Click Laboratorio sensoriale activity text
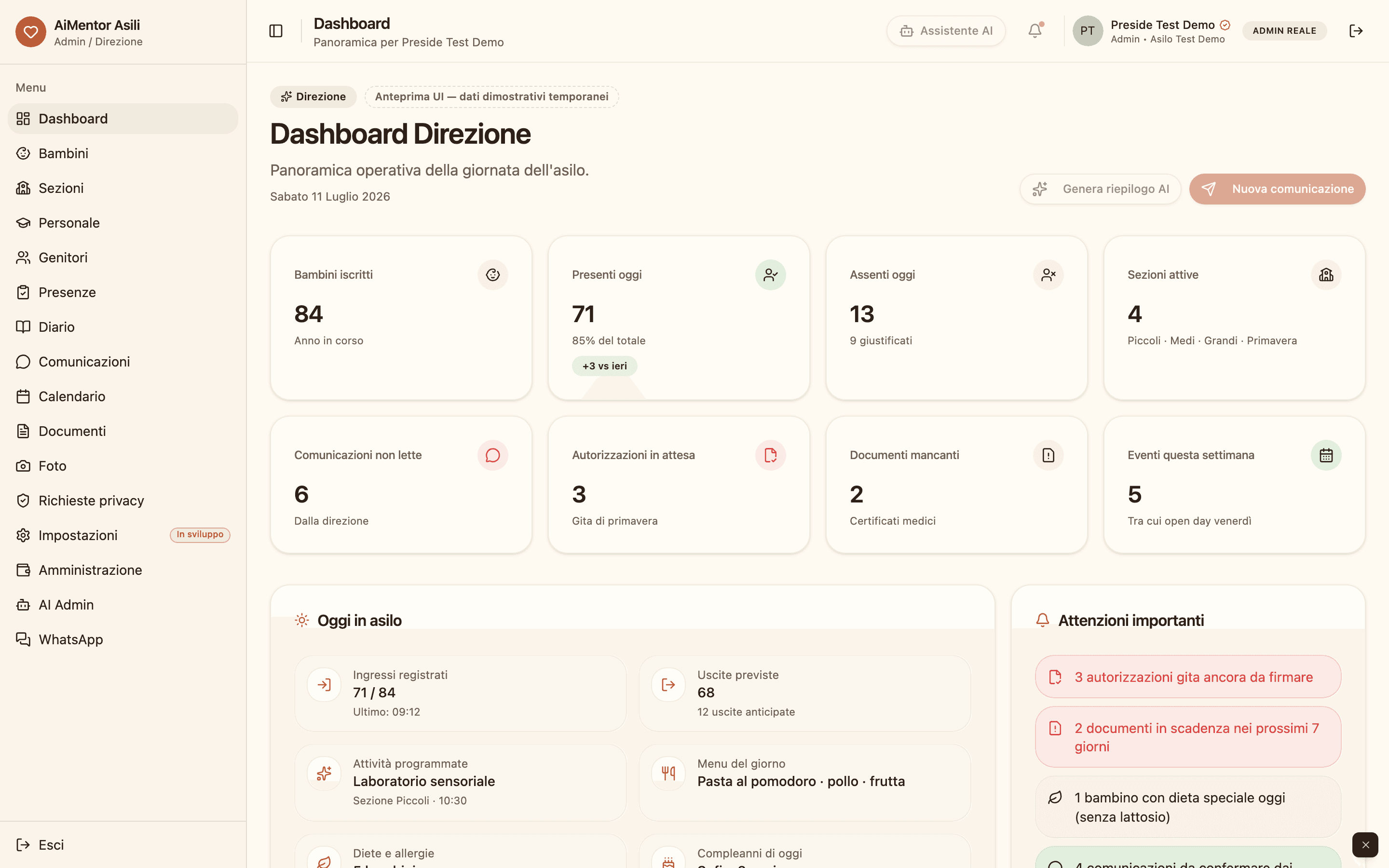The width and height of the screenshot is (1389, 868). 423,781
